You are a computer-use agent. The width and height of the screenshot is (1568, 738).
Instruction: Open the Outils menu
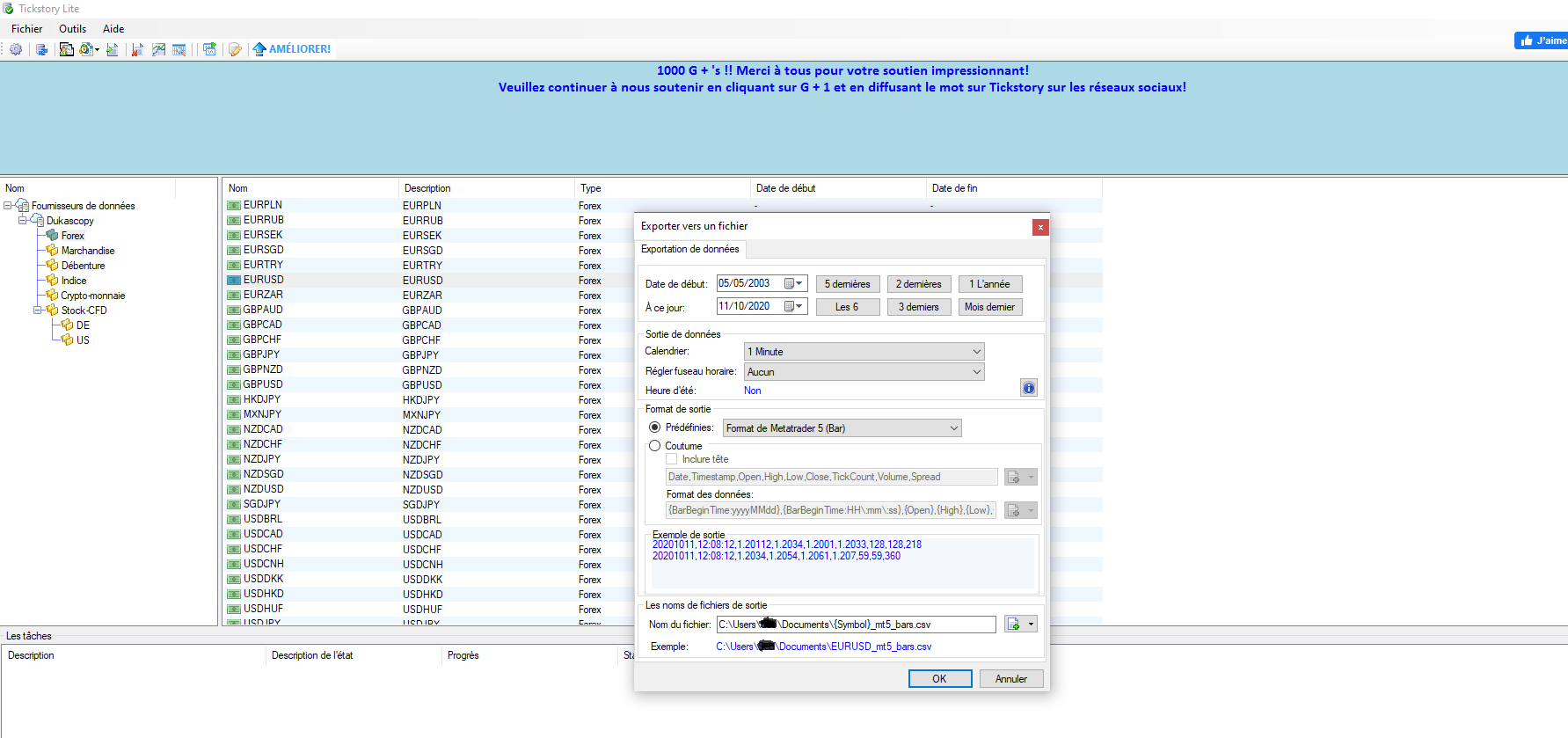[72, 29]
